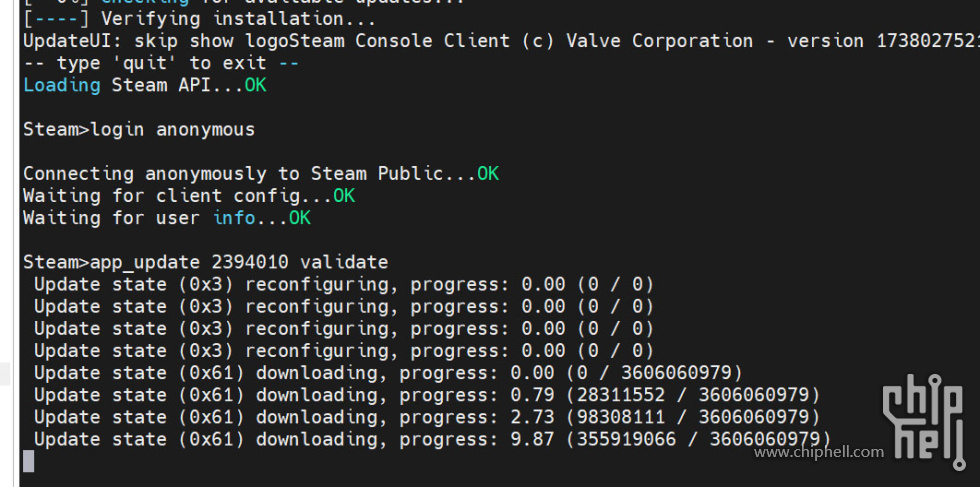Click the downloading progress 0.00 (0 / 3606060979) line

pos(388,373)
